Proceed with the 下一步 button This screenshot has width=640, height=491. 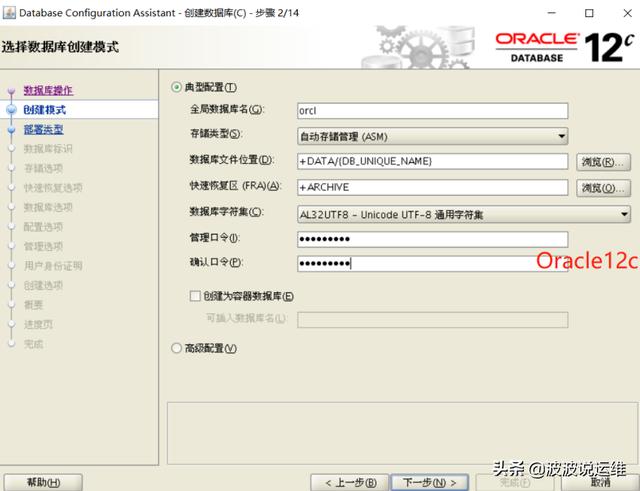(x=430, y=483)
